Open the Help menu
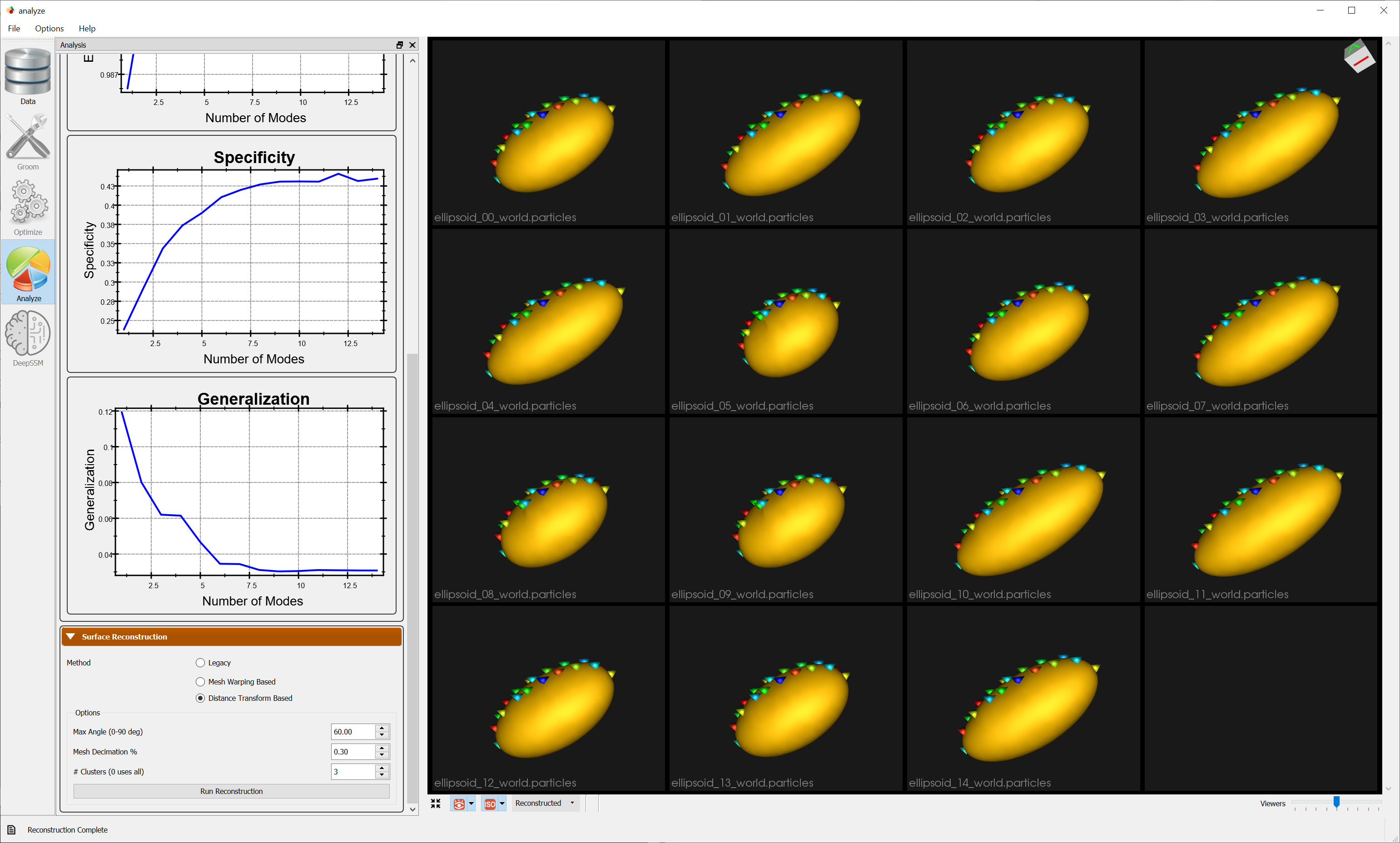 [87, 29]
